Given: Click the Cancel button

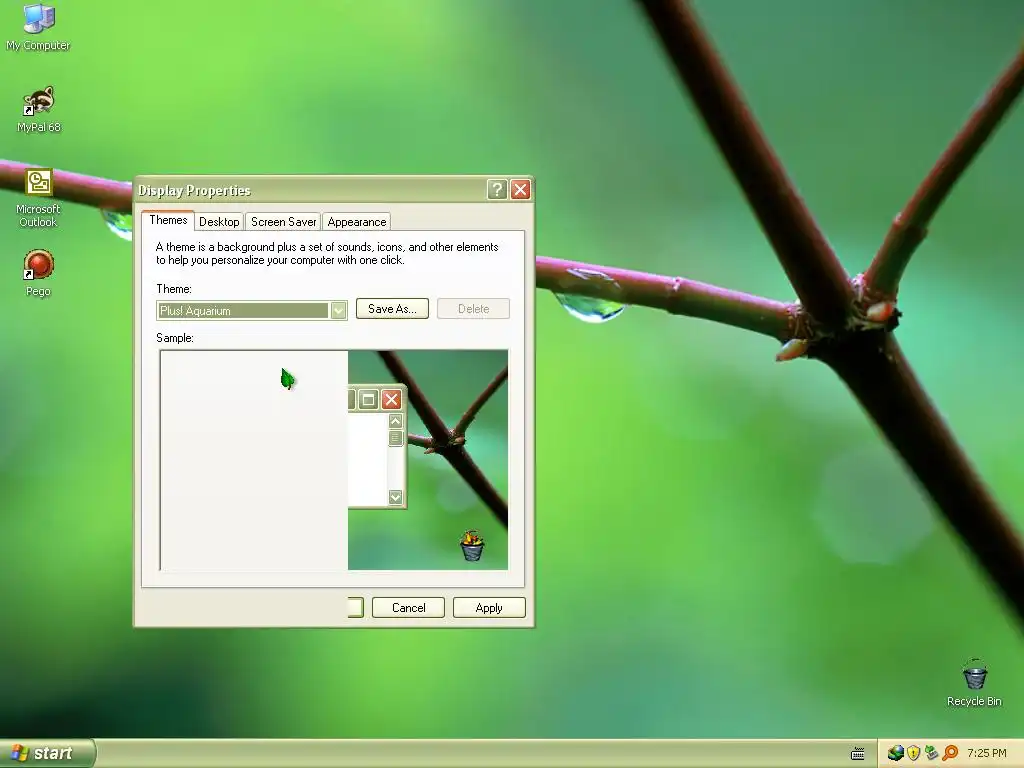Looking at the screenshot, I should [x=408, y=607].
